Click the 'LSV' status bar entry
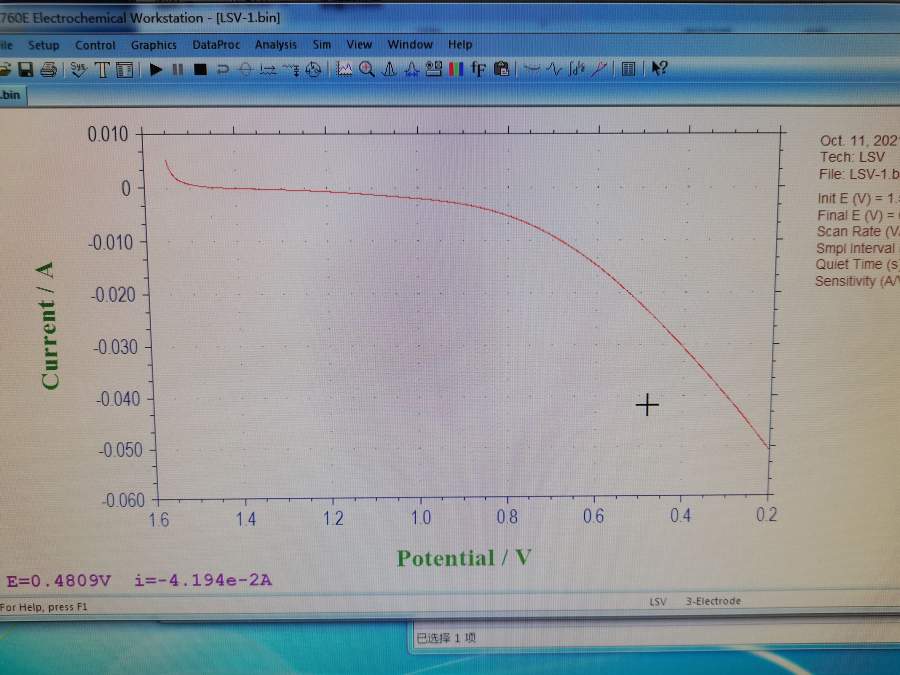The image size is (900, 675). pos(658,602)
